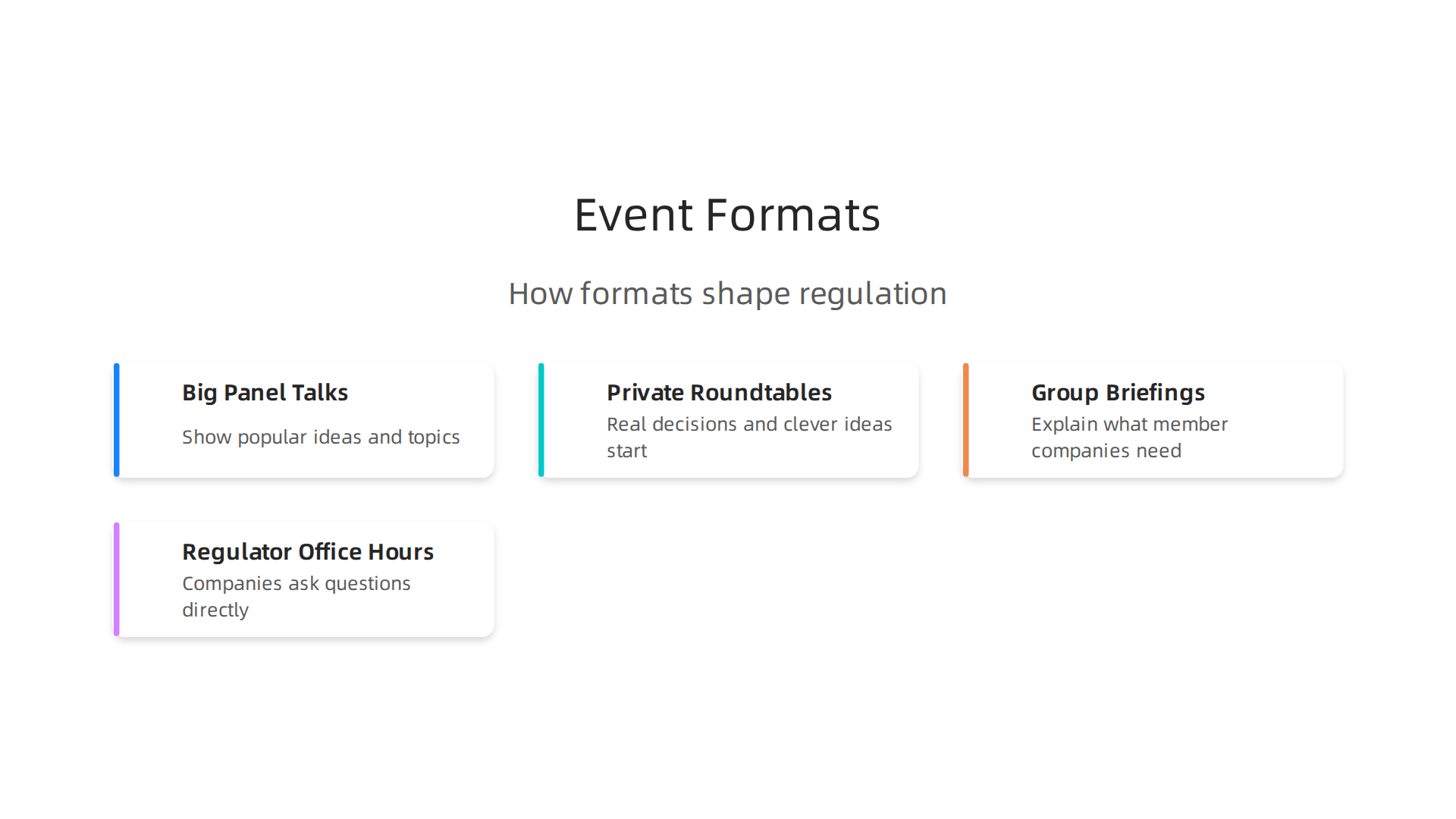Image resolution: width=1456 pixels, height=819 pixels.
Task: Select the 'Group Briefings' heading
Action: (x=1118, y=393)
